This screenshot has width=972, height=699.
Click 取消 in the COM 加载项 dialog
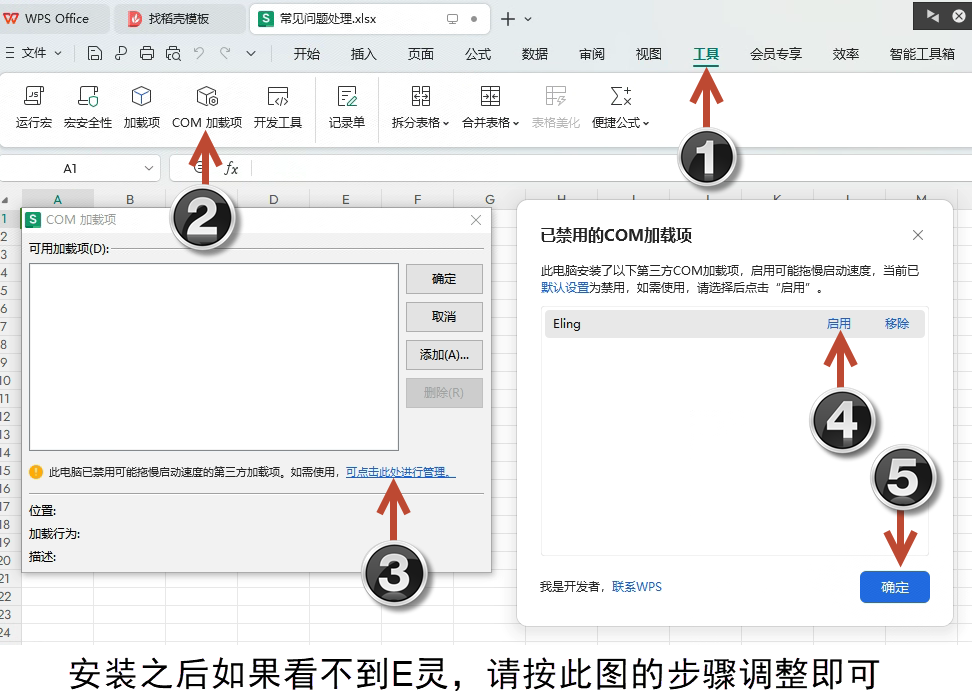tap(444, 317)
